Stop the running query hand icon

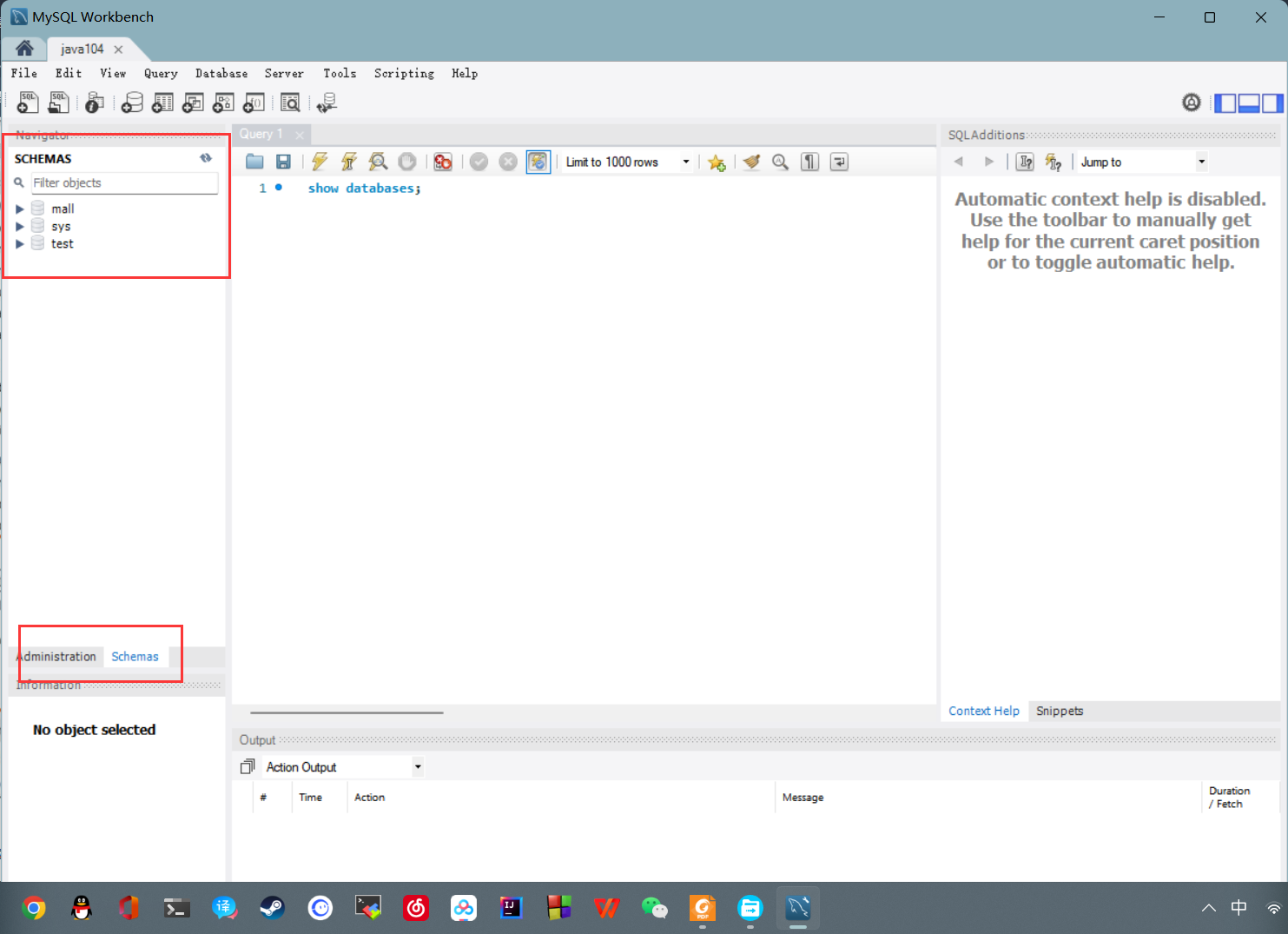(x=406, y=162)
